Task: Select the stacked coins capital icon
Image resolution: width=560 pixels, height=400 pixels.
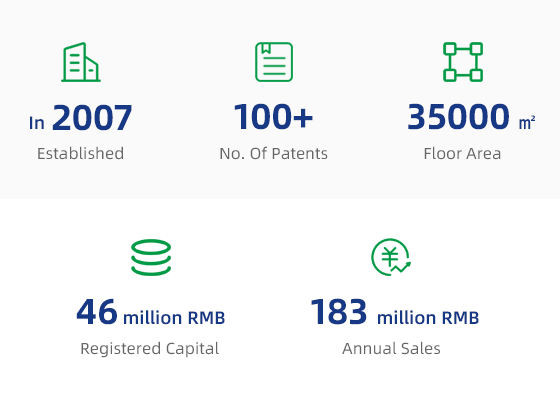Action: 151,257
